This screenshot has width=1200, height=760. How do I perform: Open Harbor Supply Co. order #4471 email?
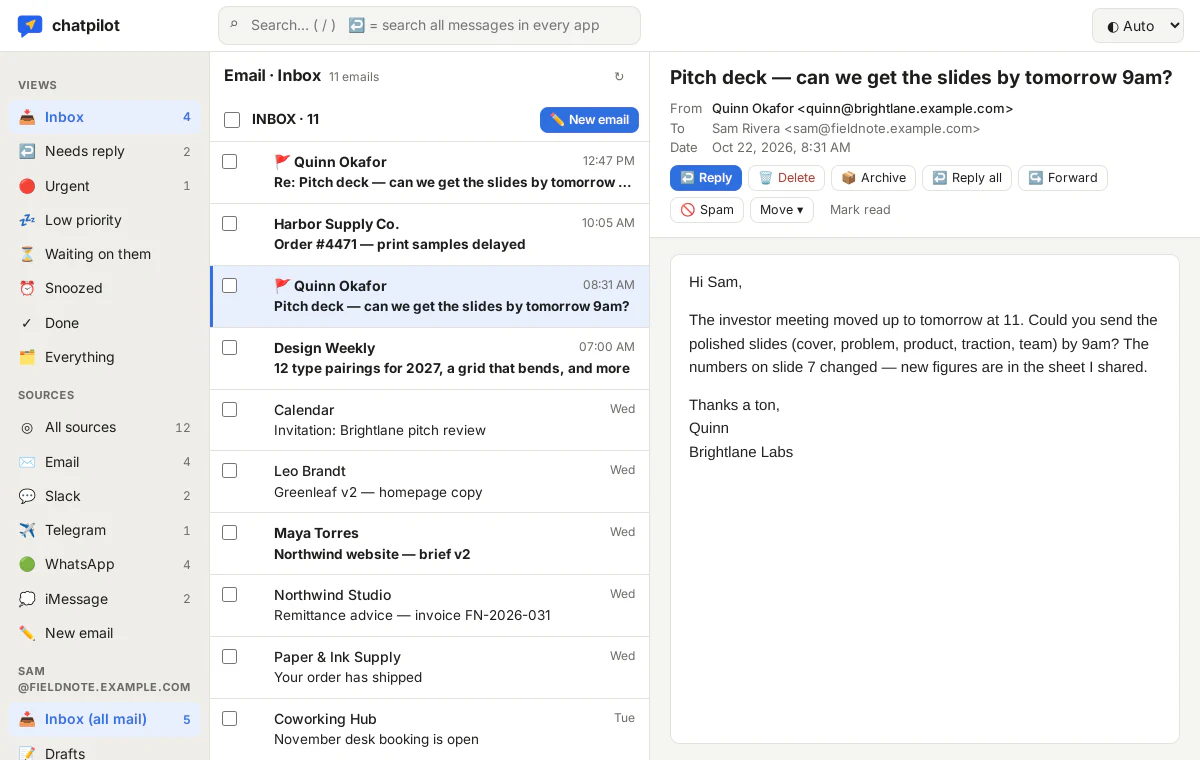(x=430, y=234)
